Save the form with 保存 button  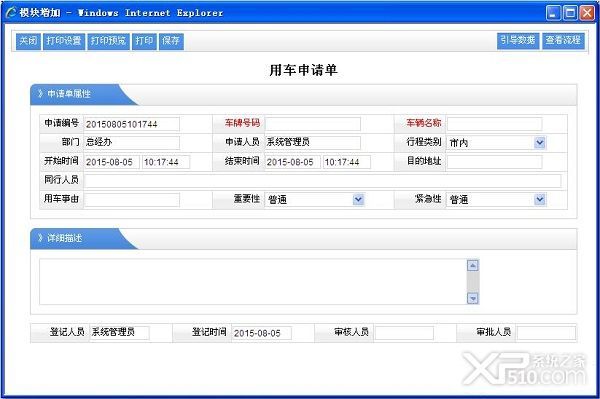(171, 41)
